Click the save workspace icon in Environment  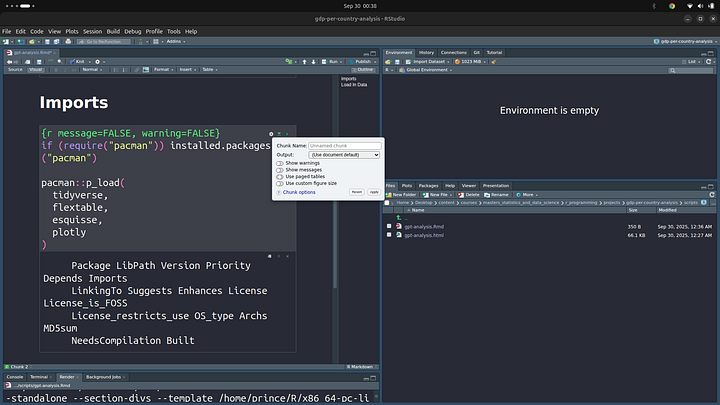(397, 62)
